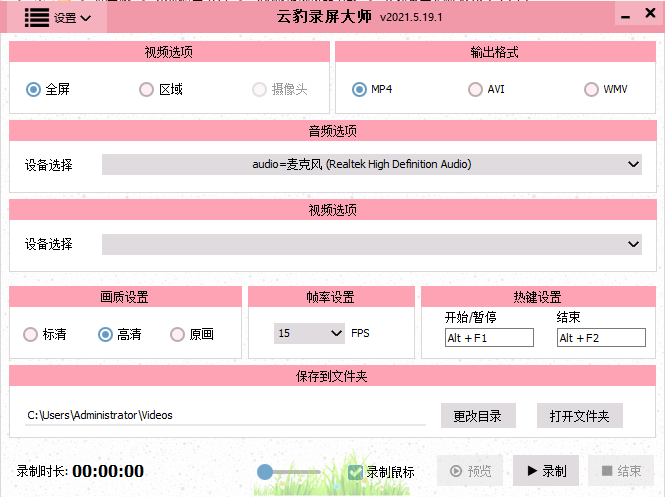
Task: Close the screen recorder window
Action: pos(650,13)
